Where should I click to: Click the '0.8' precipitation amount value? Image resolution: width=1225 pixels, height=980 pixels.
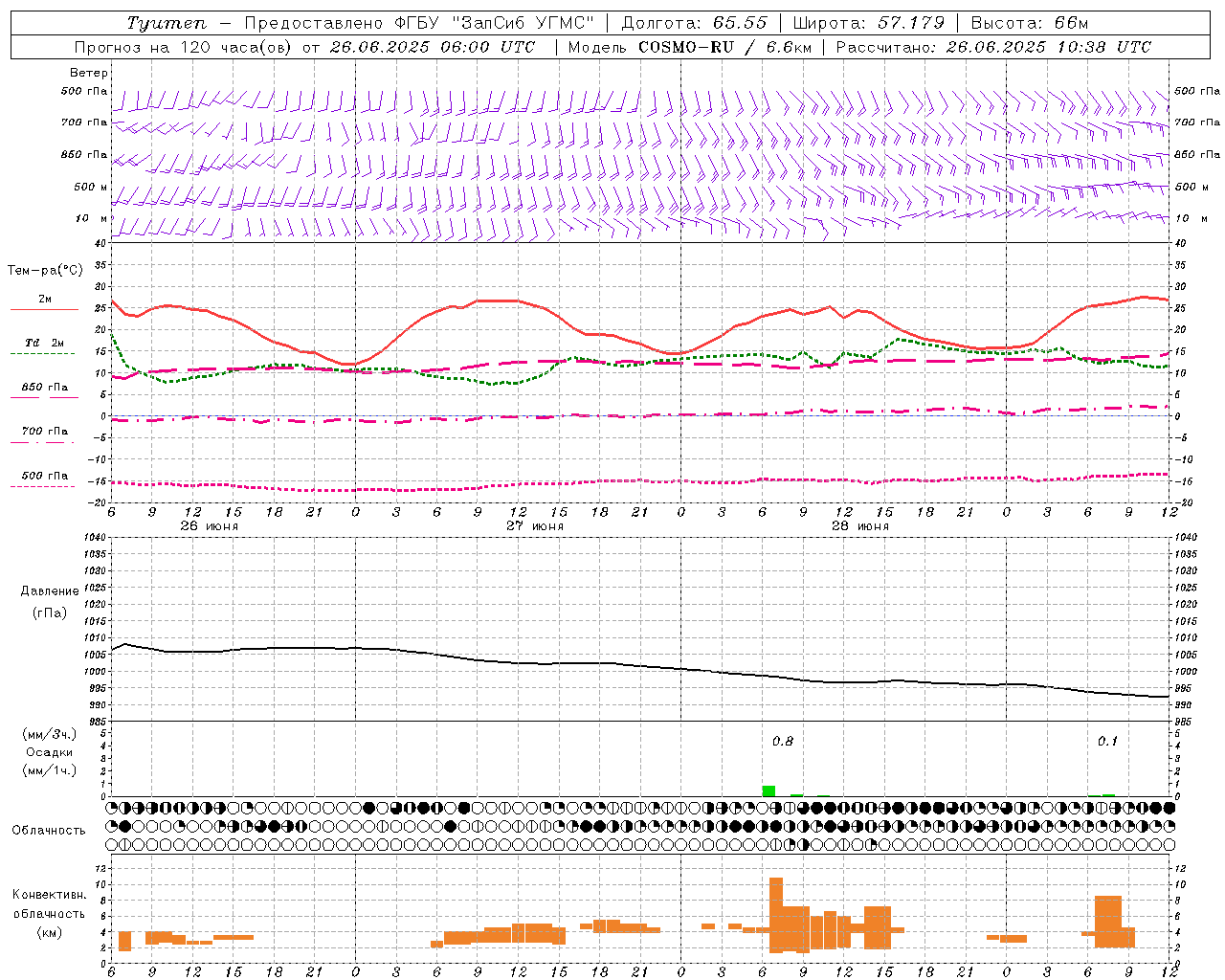pos(783,741)
